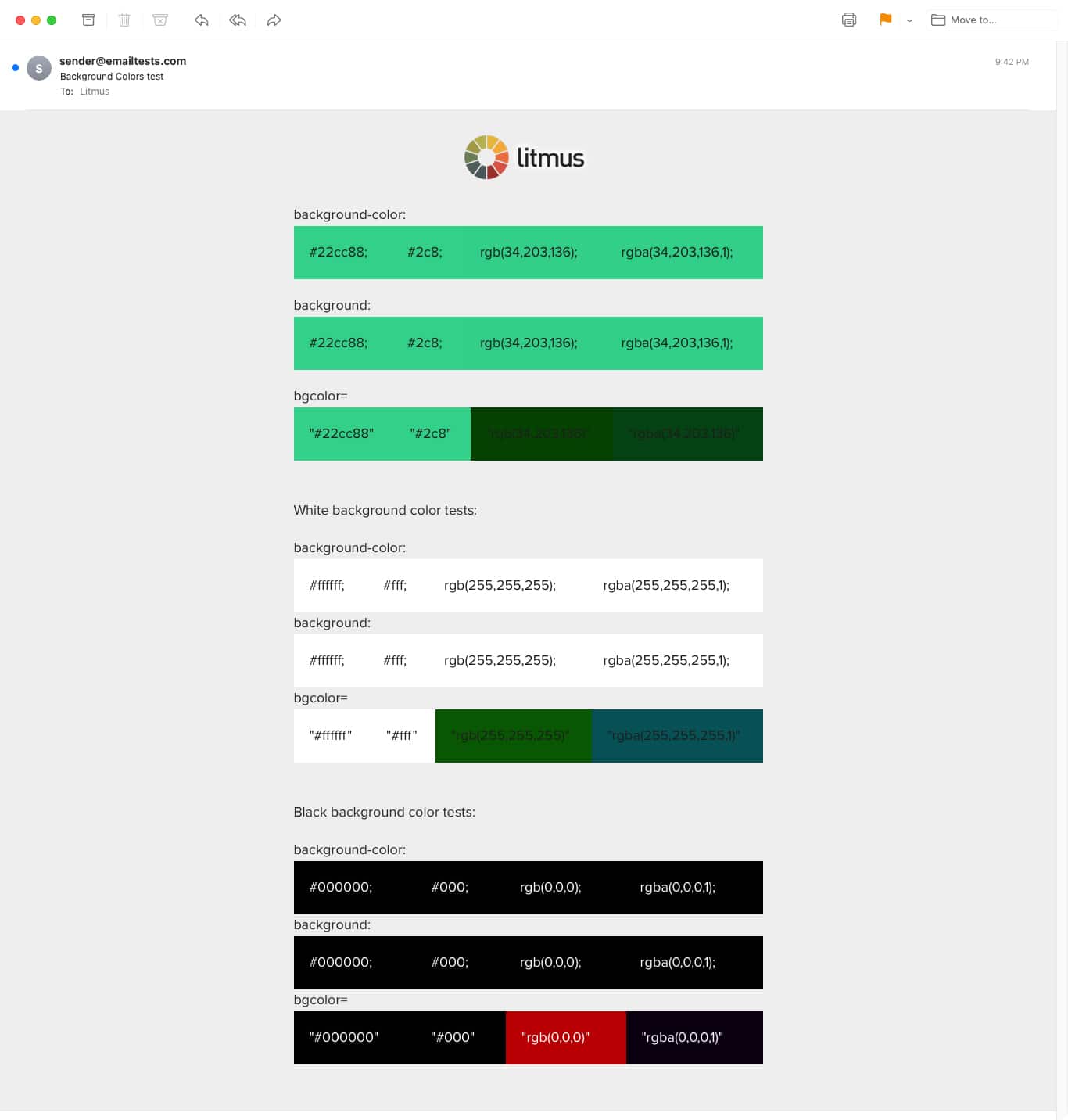Move the message to Junk
Screen dimensions: 1068x1120
pyautogui.click(x=160, y=20)
